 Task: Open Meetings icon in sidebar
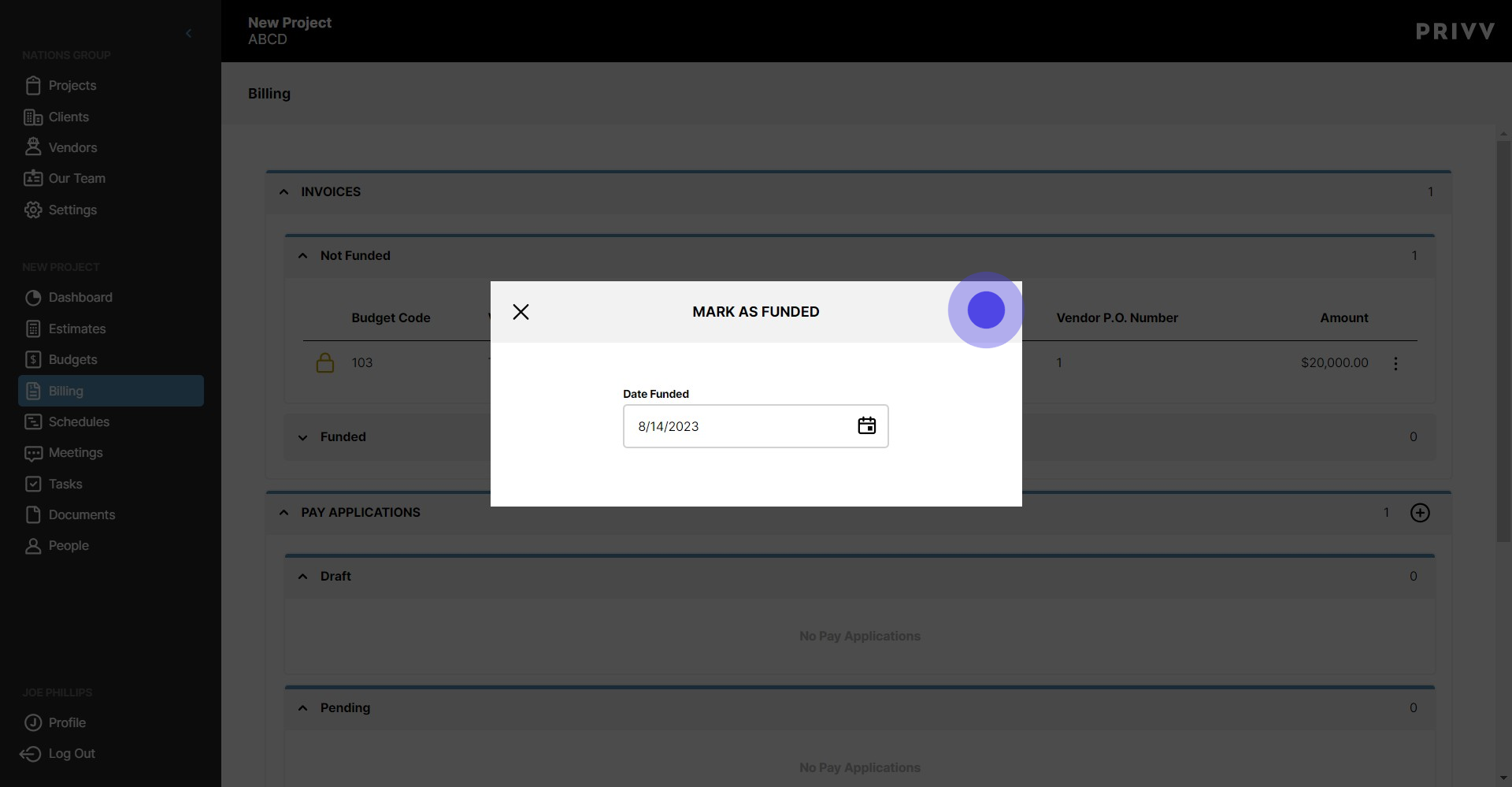click(x=33, y=453)
